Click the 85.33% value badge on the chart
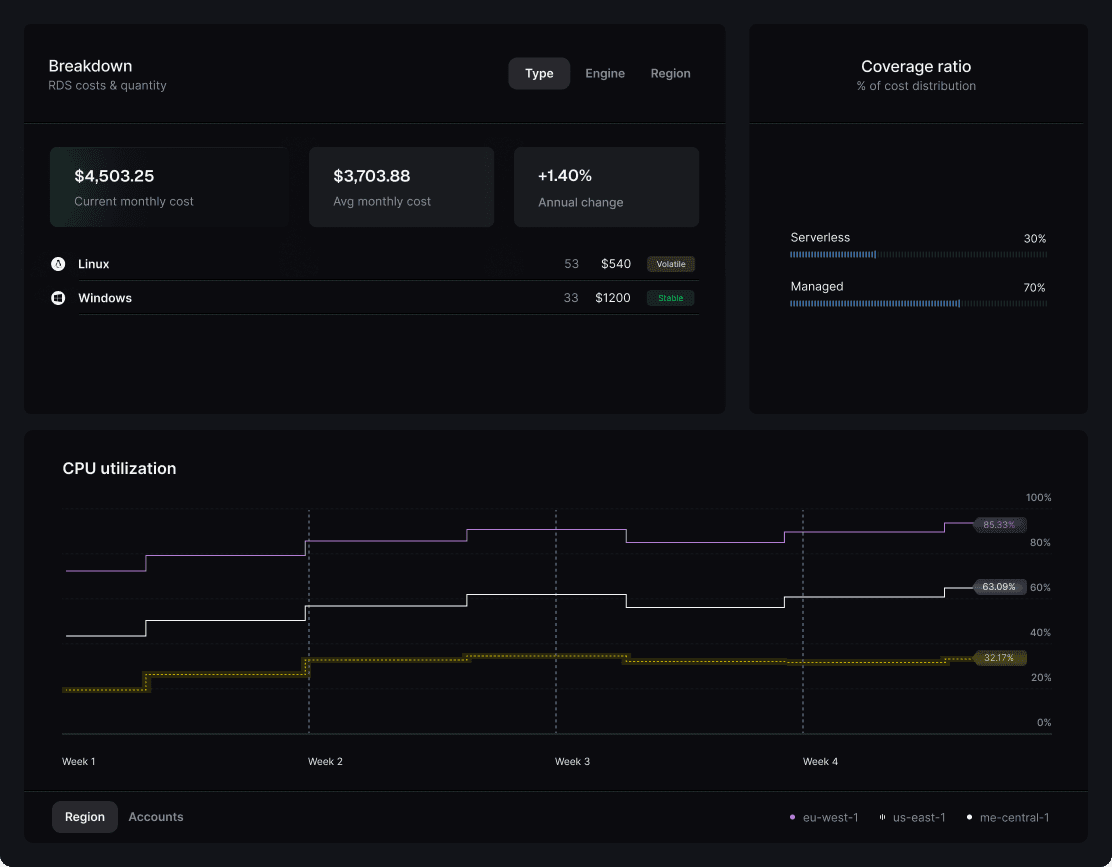 pyautogui.click(x=999, y=524)
